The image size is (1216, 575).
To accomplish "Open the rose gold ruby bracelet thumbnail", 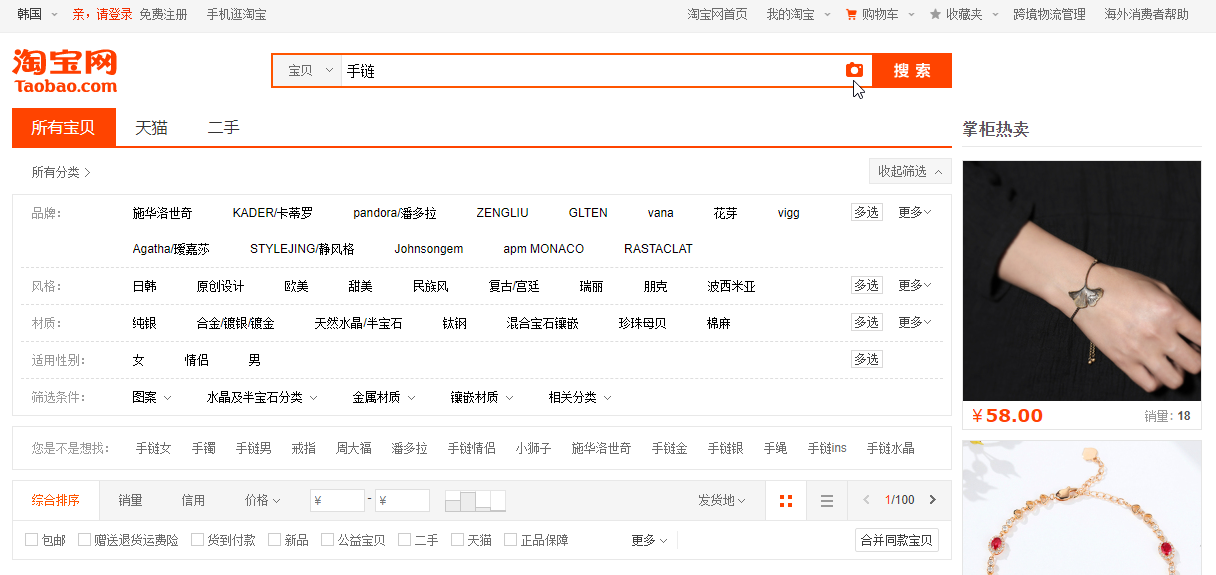I will 1082,508.
